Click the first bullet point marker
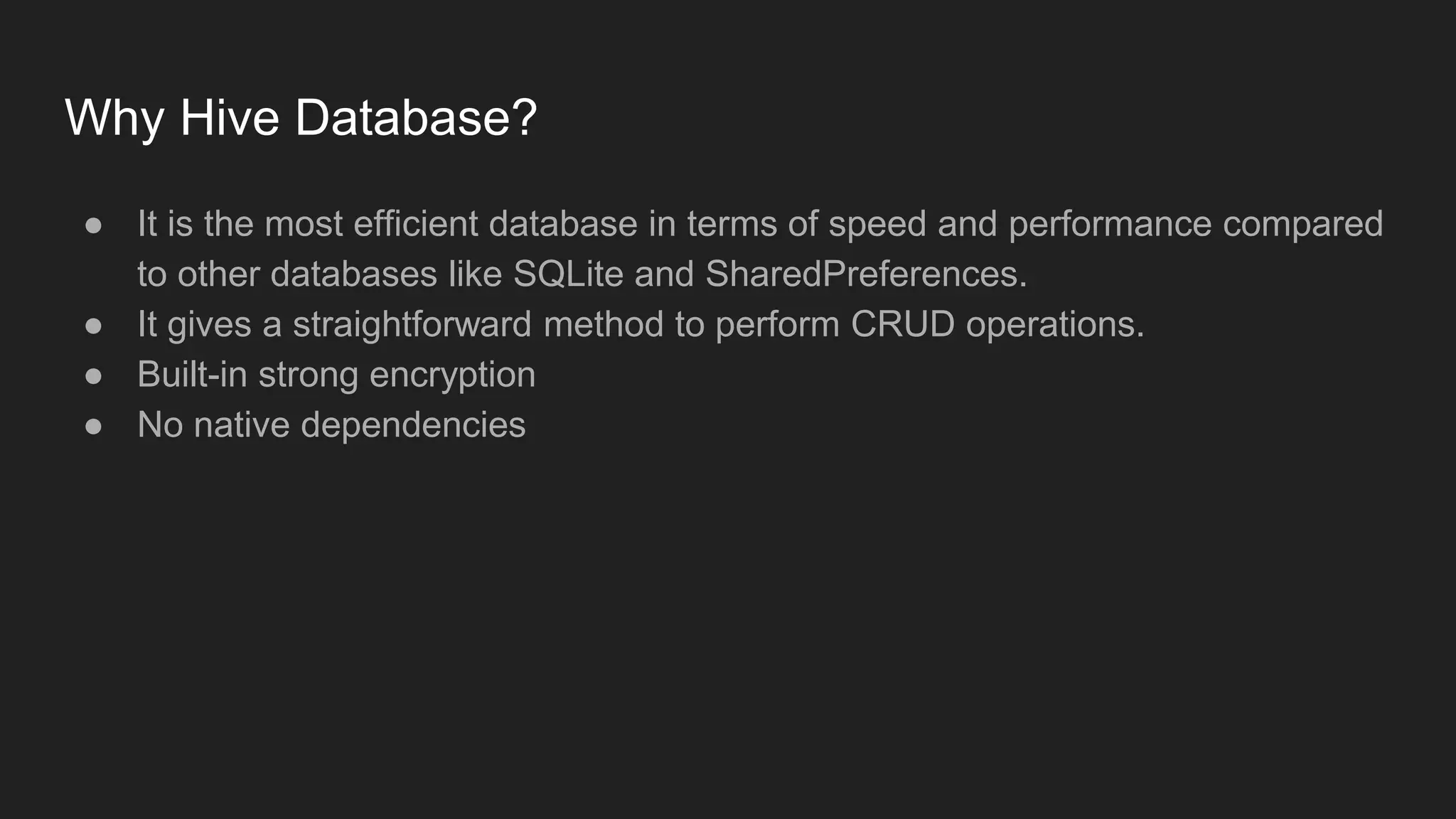The height and width of the screenshot is (819, 1456). tap(93, 225)
